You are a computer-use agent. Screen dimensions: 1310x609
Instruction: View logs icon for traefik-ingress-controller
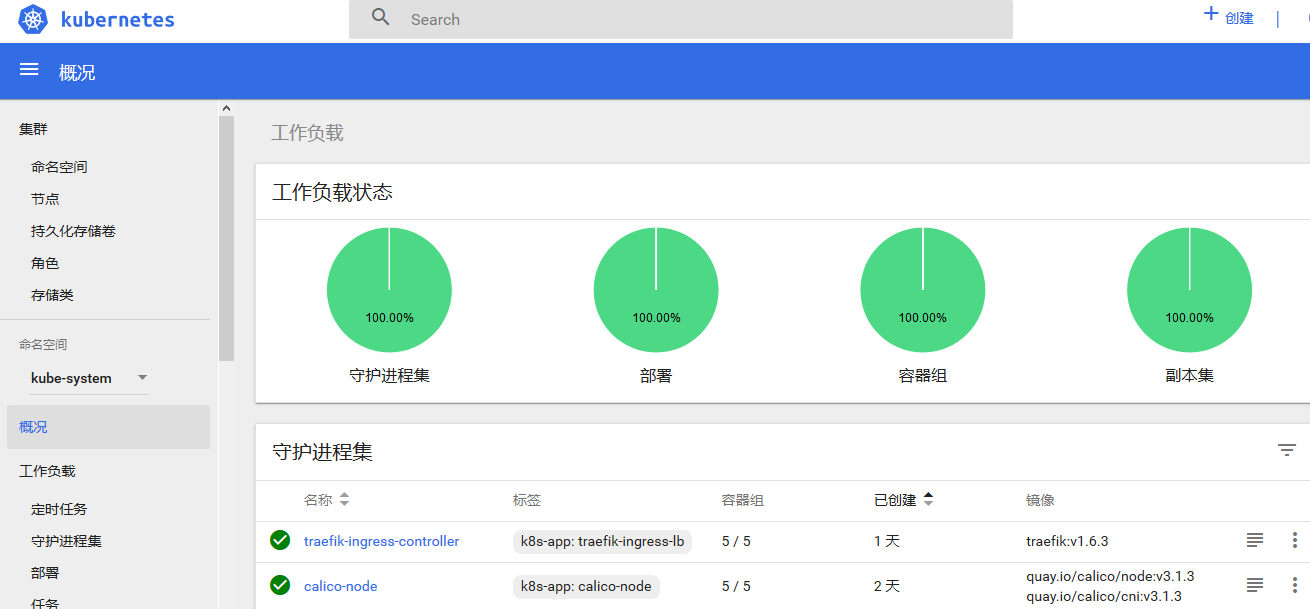[1255, 540]
